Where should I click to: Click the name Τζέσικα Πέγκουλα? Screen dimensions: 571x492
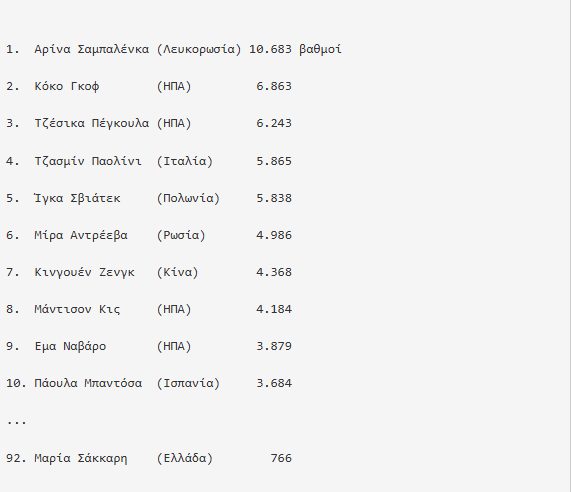coord(92,123)
